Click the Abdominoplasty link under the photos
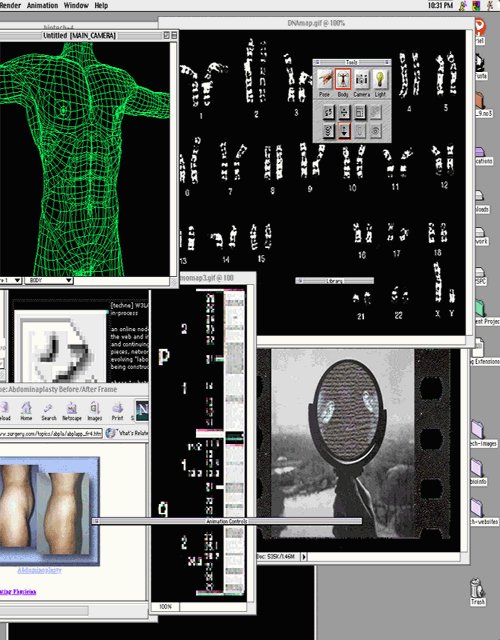Viewport: 500px width, 640px height. tap(40, 570)
